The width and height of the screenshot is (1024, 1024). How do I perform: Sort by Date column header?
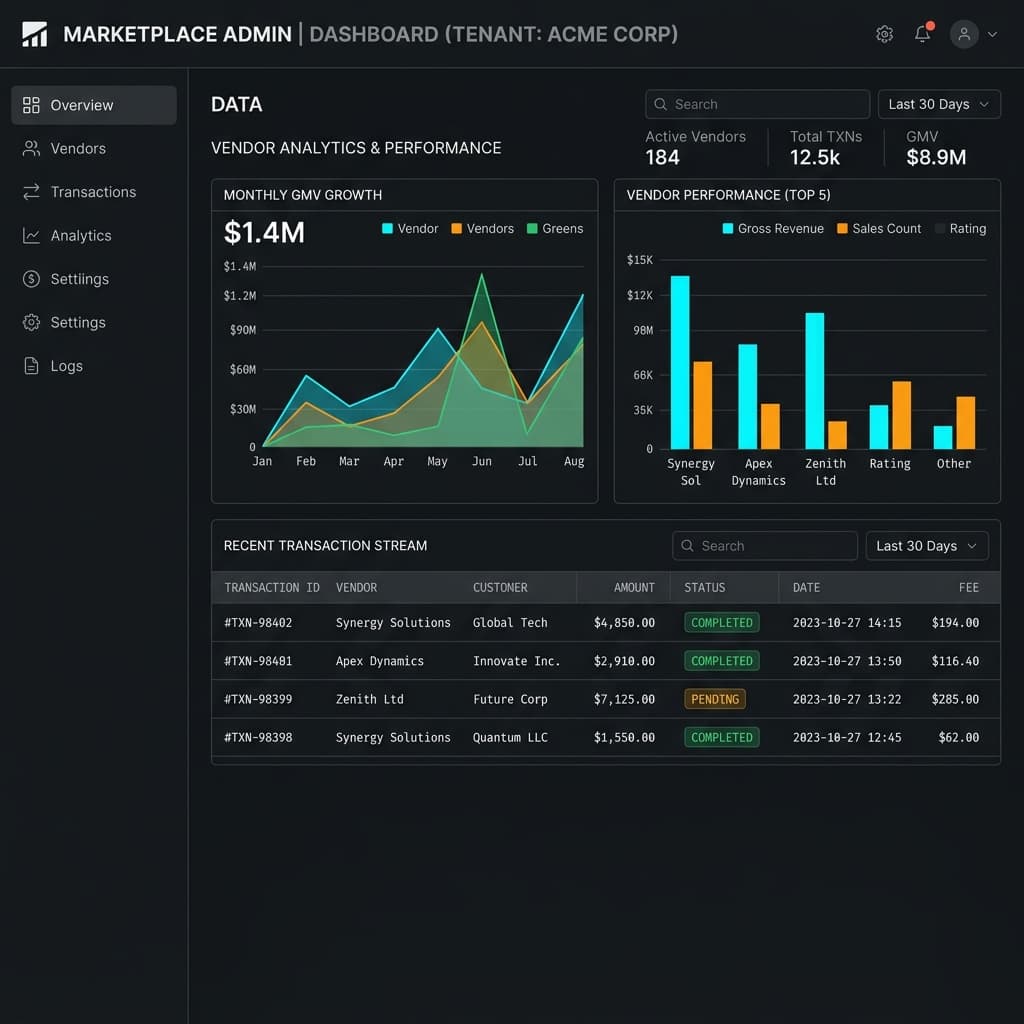coord(807,588)
